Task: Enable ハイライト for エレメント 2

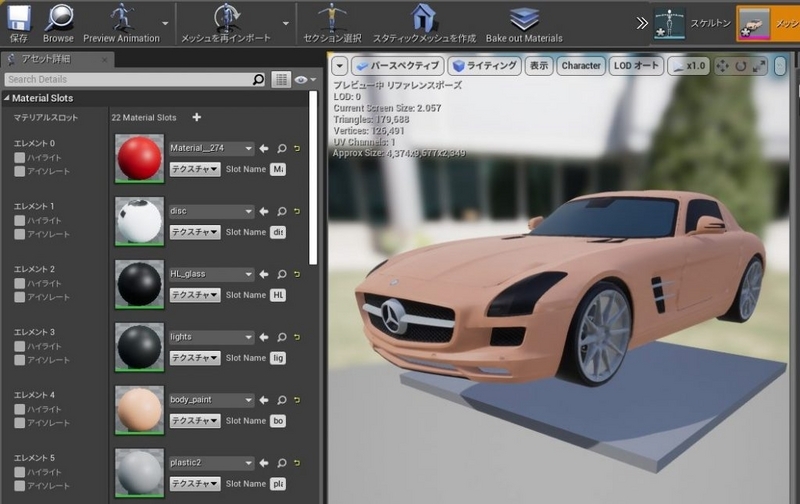Action: coord(19,283)
